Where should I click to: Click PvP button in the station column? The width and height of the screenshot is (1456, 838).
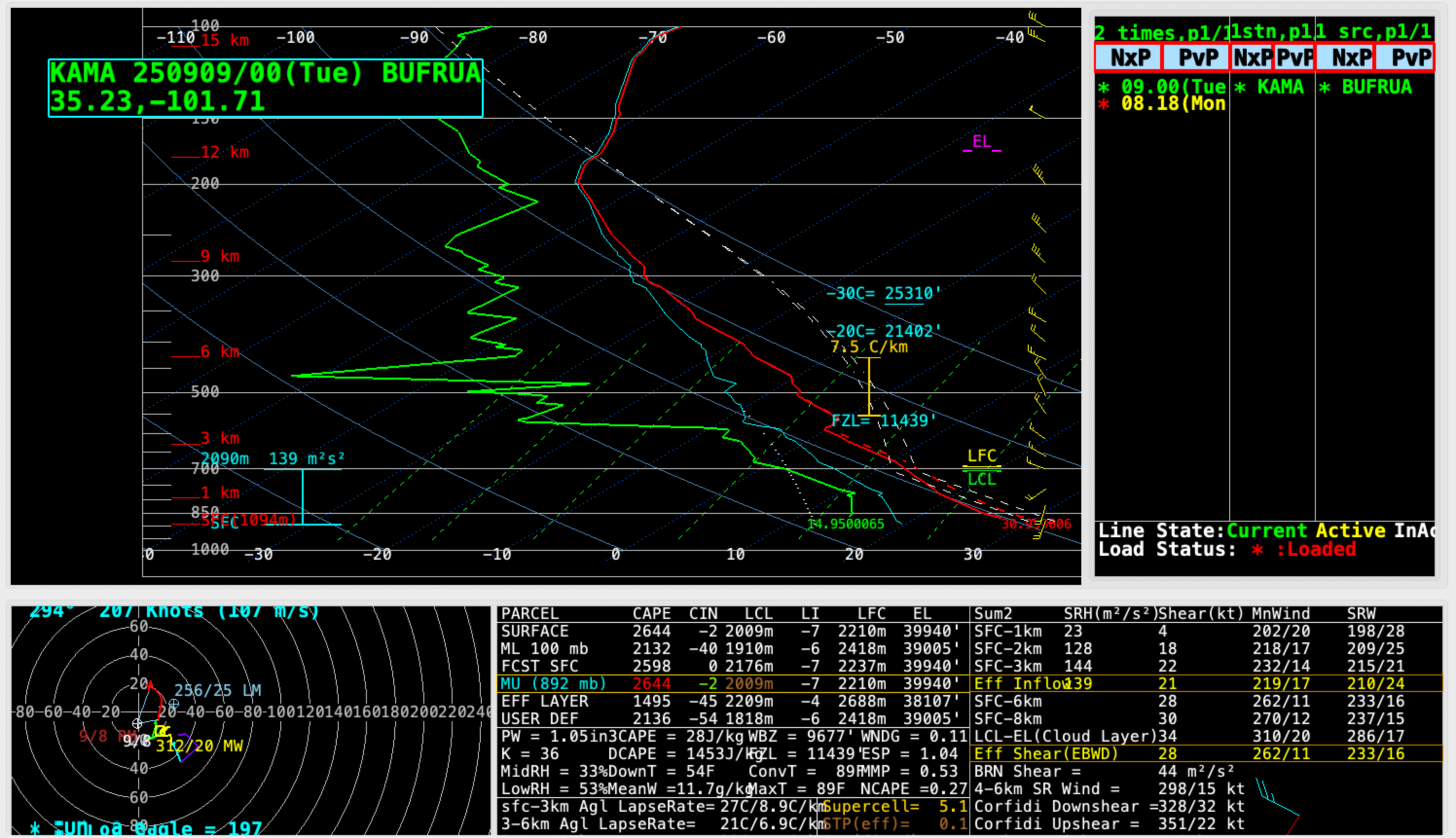pyautogui.click(x=1294, y=57)
